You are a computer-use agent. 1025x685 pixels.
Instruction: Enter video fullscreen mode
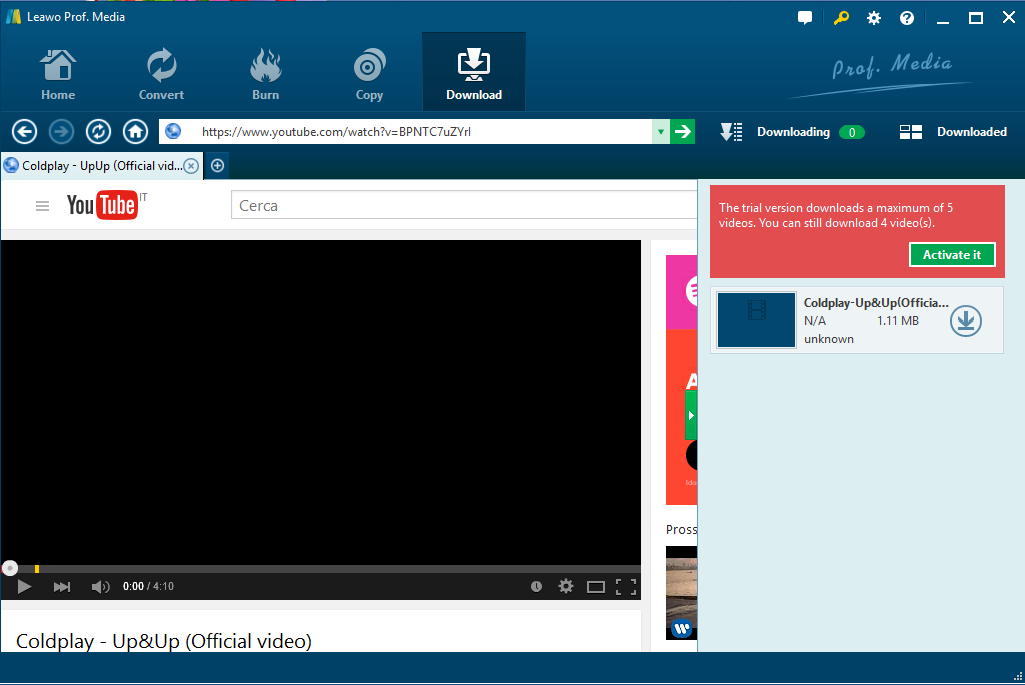tap(626, 587)
